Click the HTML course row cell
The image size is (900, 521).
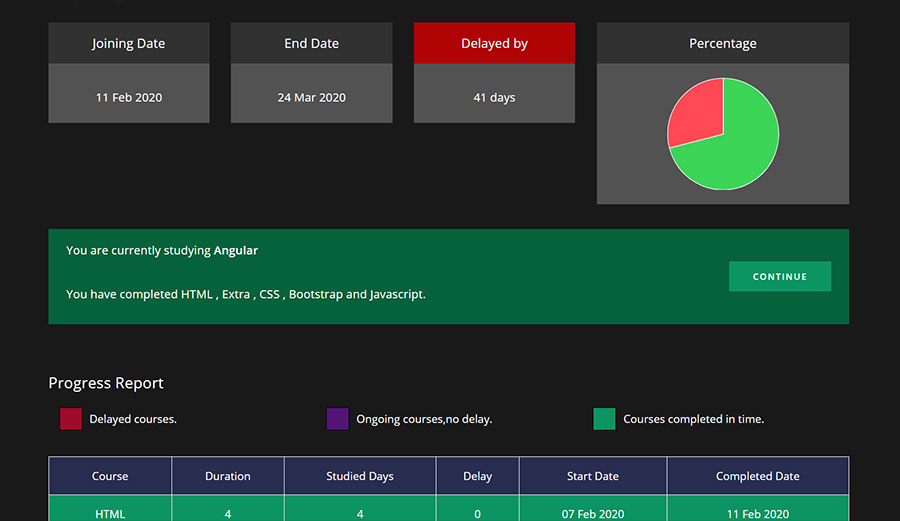[x=110, y=513]
